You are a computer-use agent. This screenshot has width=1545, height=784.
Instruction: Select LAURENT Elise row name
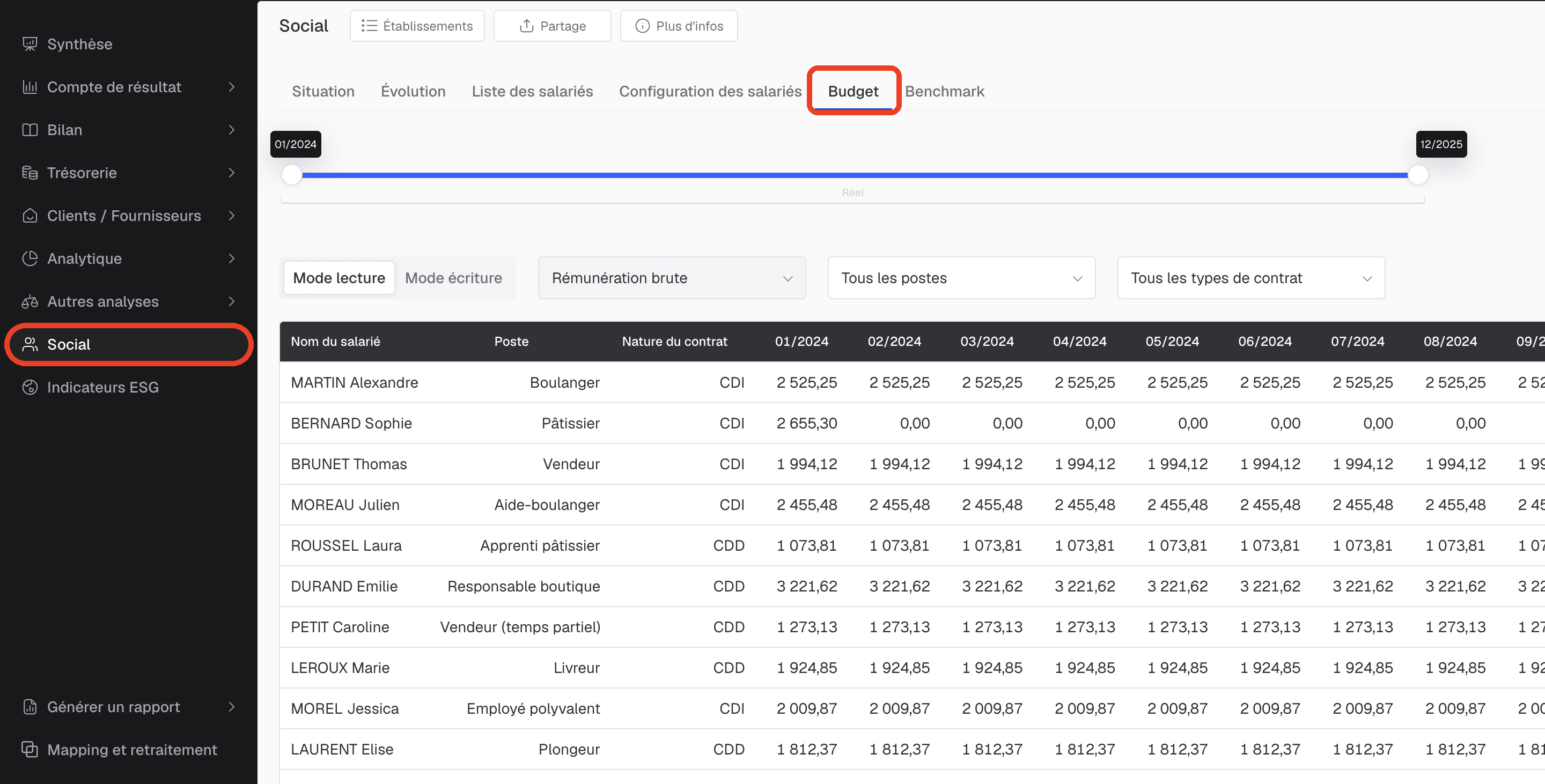(342, 749)
